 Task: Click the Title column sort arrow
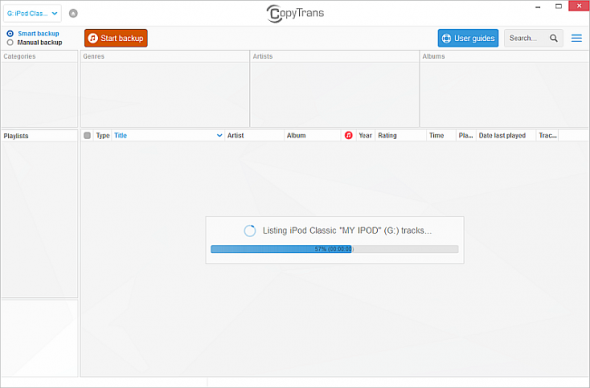click(x=219, y=135)
